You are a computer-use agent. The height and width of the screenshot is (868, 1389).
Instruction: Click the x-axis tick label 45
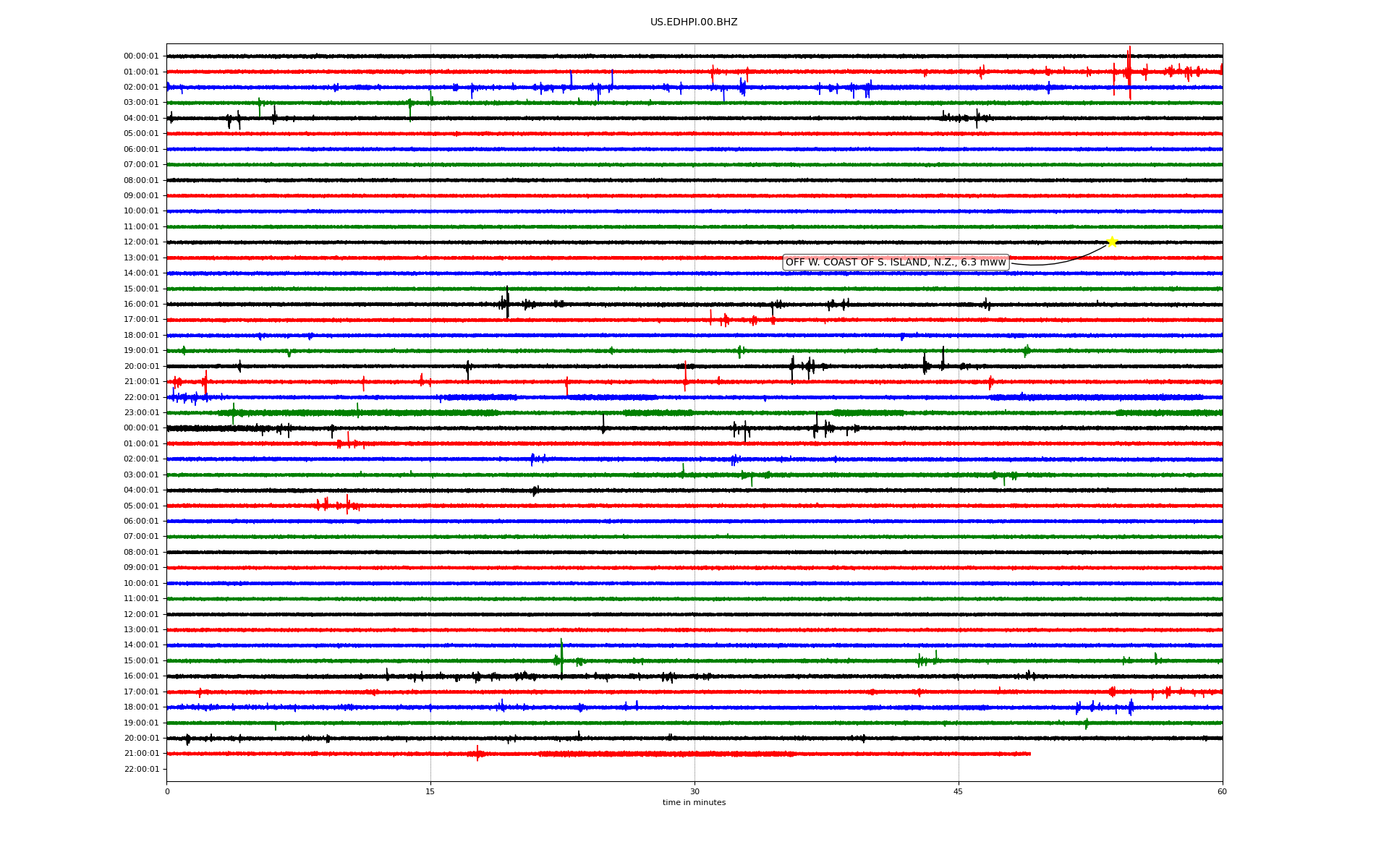(959, 791)
